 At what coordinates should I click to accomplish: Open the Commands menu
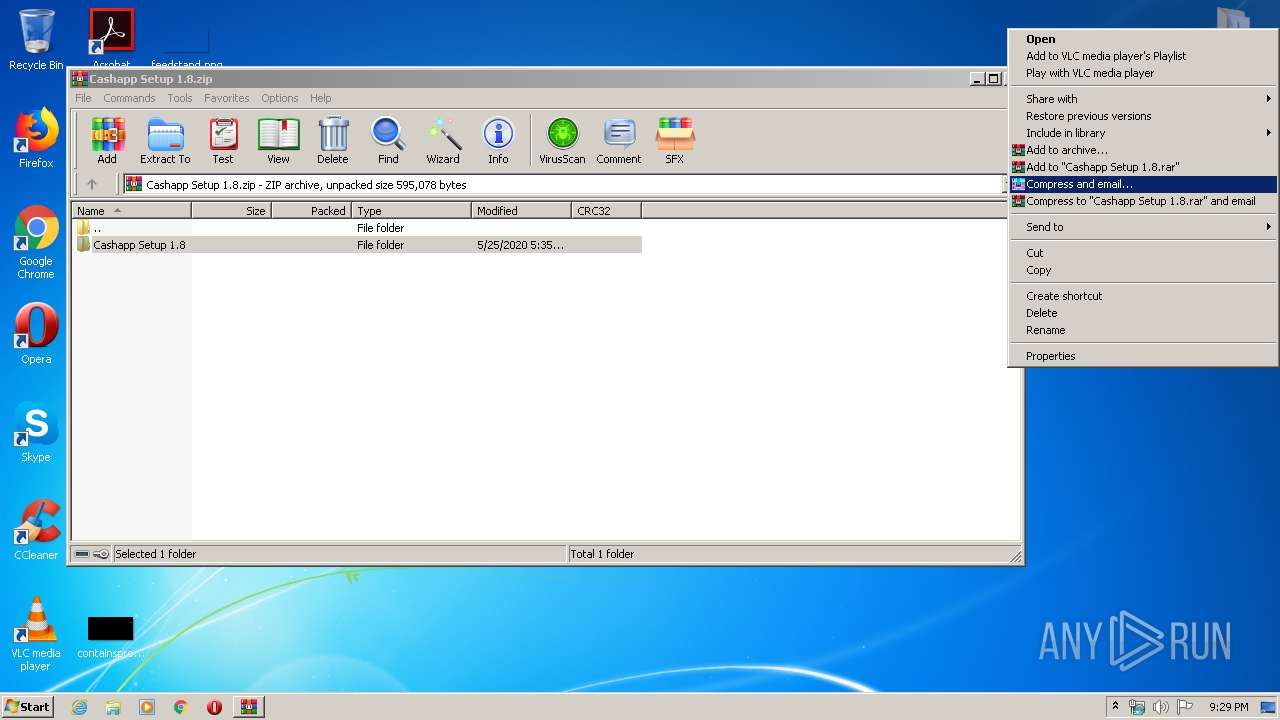coord(129,98)
